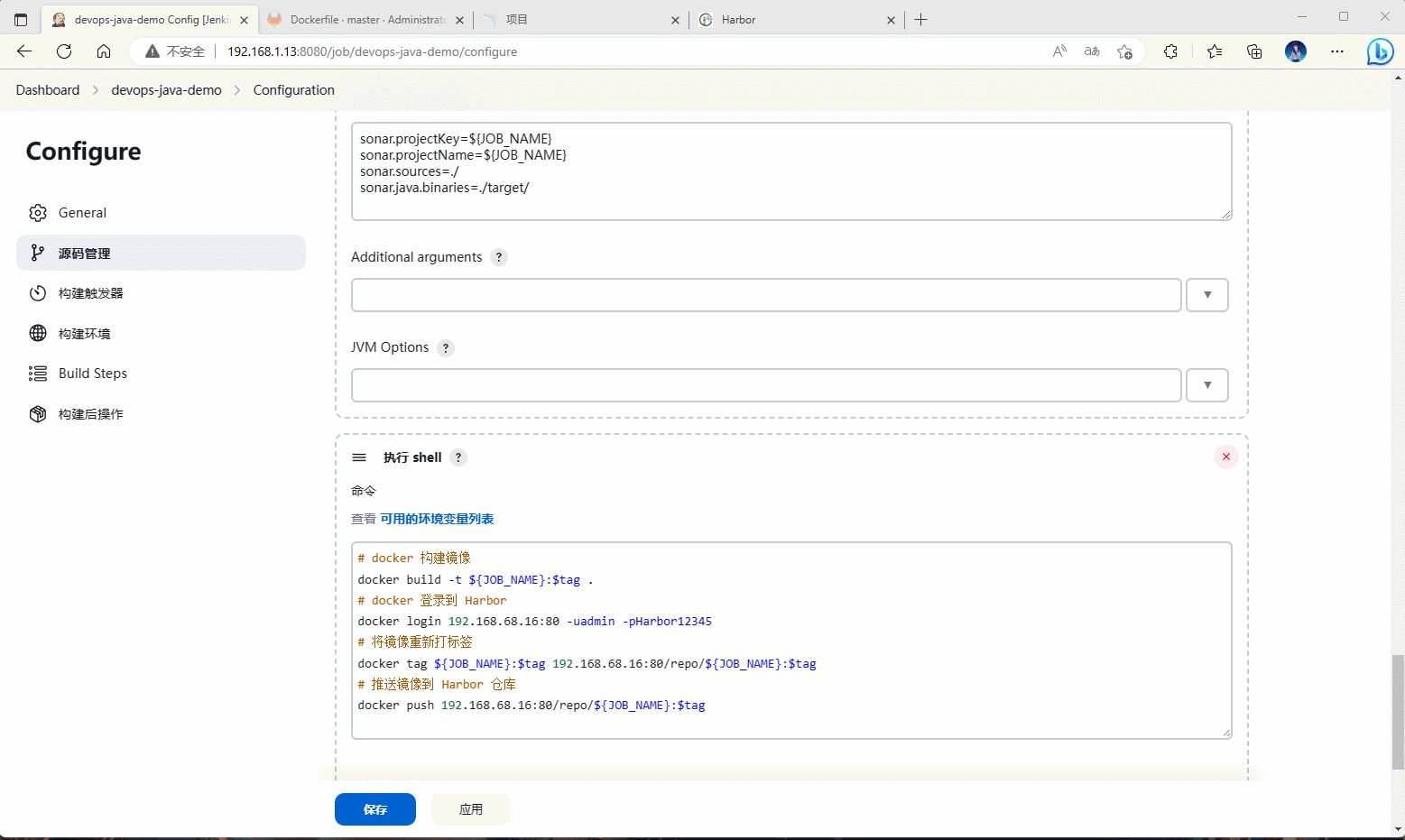Open 可用的环境变量列表 link

tap(437, 519)
